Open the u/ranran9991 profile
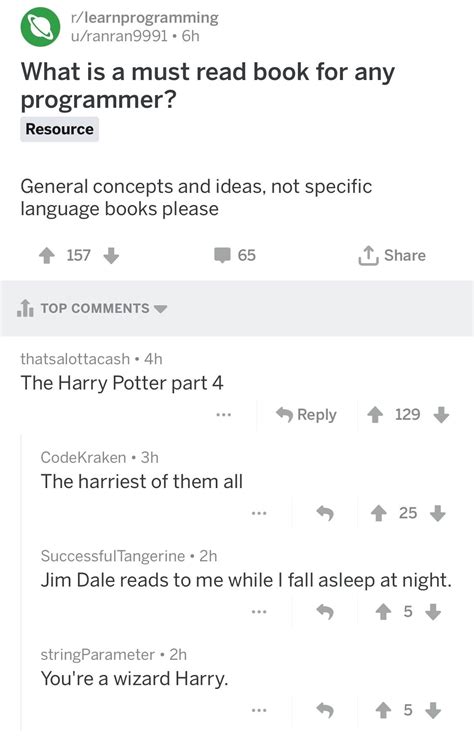474x739 pixels. click(x=119, y=36)
